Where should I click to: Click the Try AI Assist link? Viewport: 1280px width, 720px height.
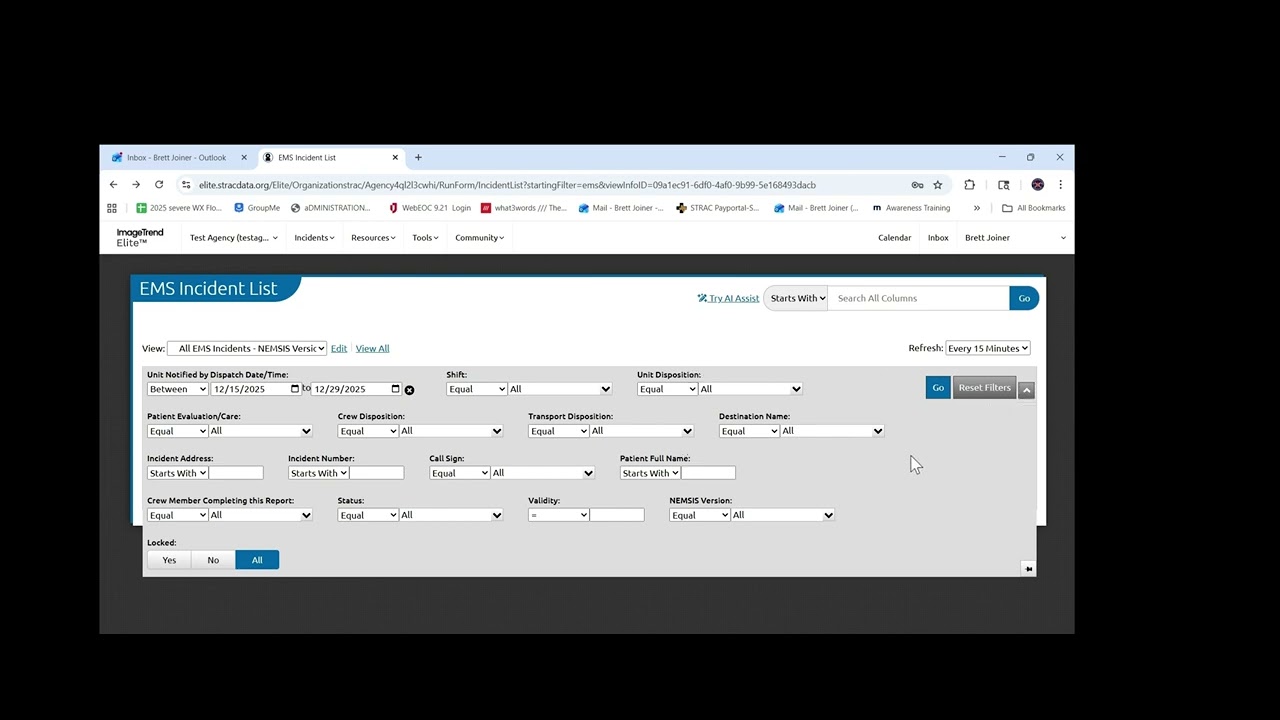(x=728, y=298)
